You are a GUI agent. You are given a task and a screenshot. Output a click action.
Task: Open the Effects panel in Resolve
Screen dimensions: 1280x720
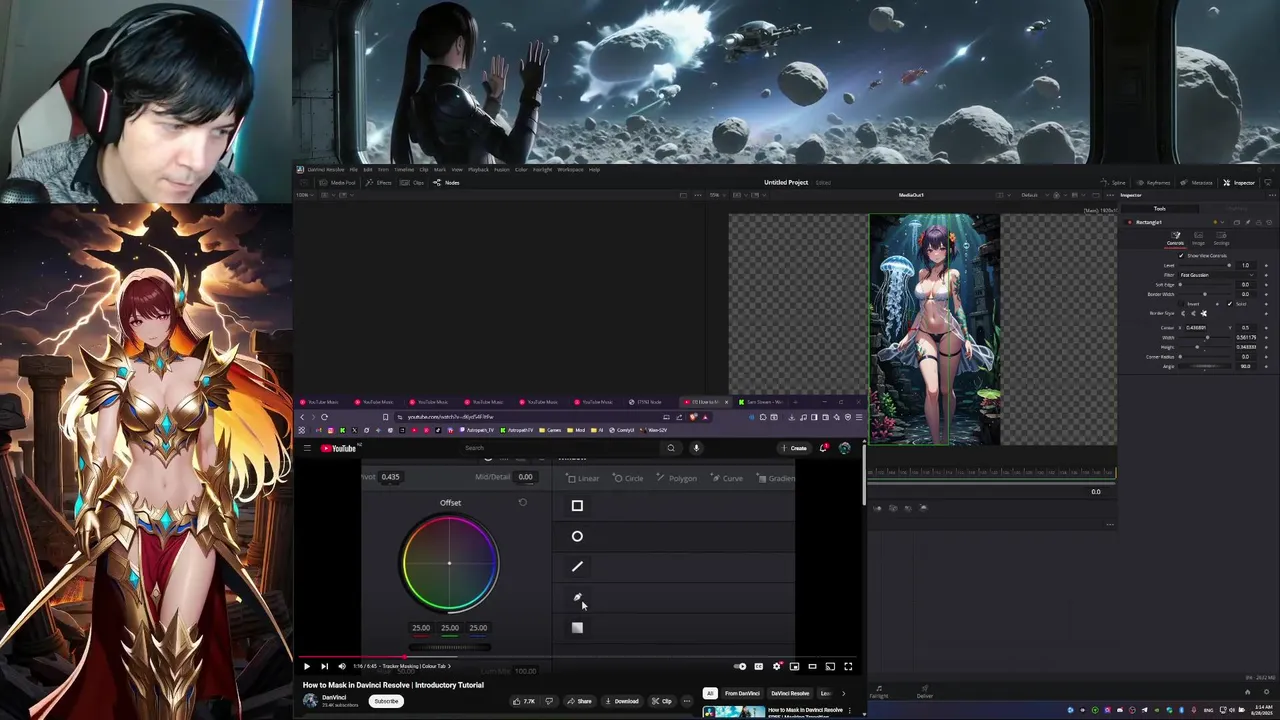pos(378,183)
